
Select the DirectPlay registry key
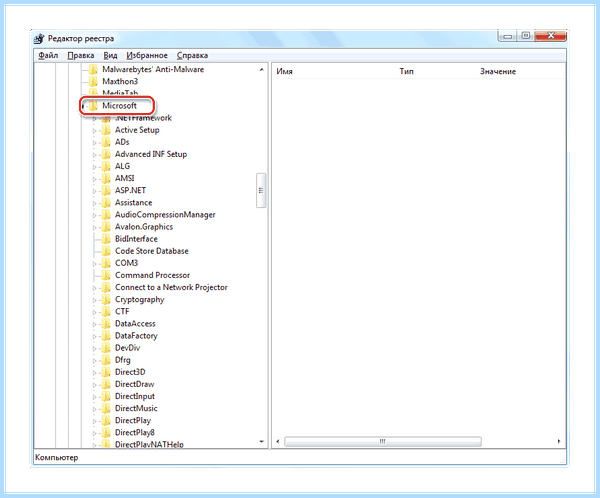pos(133,420)
